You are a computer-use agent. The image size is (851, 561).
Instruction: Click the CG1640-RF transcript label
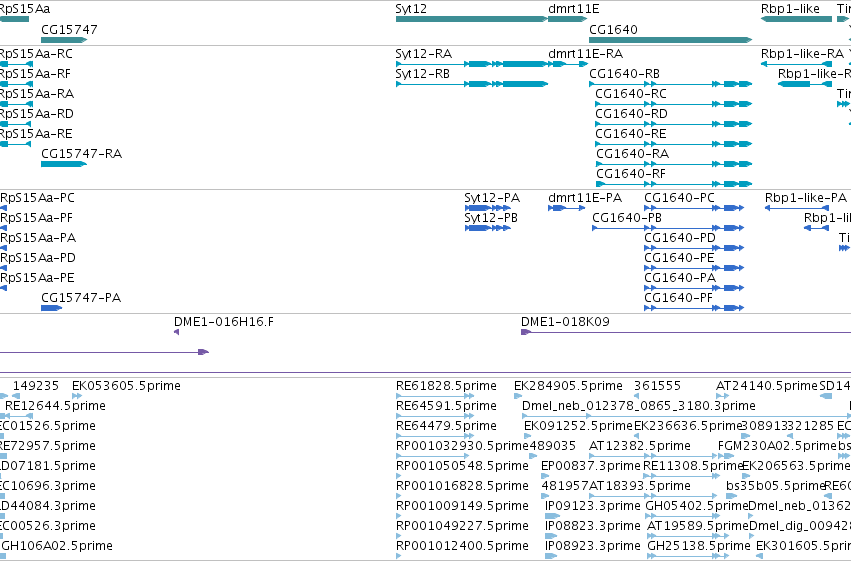coord(631,174)
